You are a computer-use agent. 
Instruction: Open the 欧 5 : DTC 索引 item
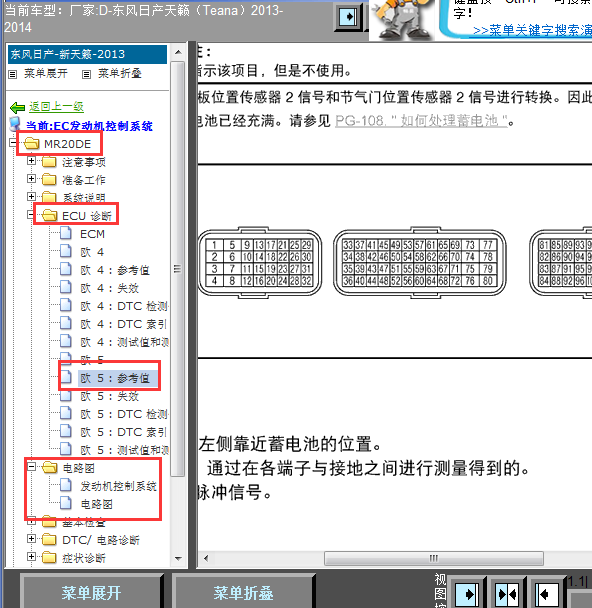tap(124, 432)
